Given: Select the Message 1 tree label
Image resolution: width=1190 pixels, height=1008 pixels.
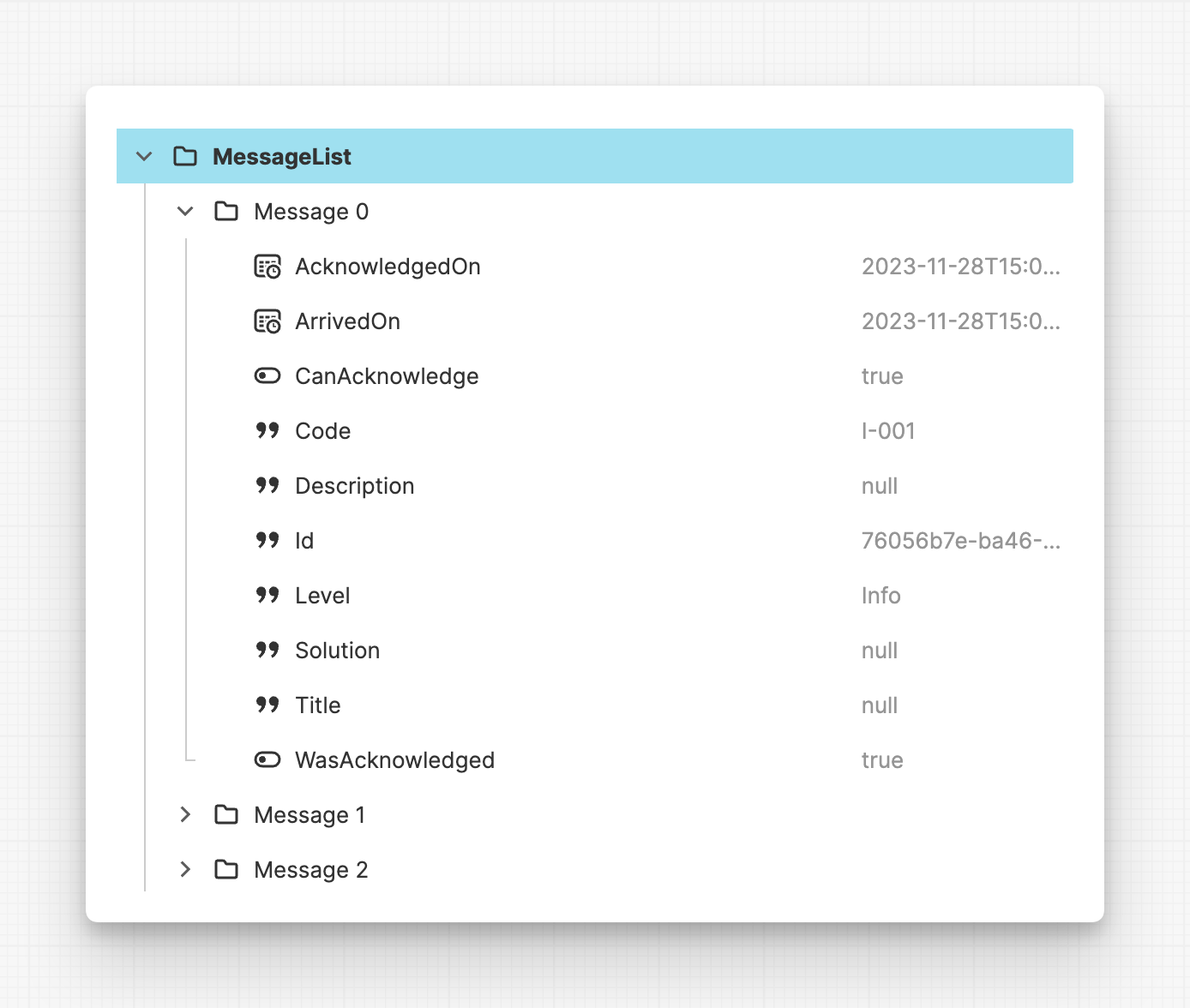Looking at the screenshot, I should coord(310,815).
